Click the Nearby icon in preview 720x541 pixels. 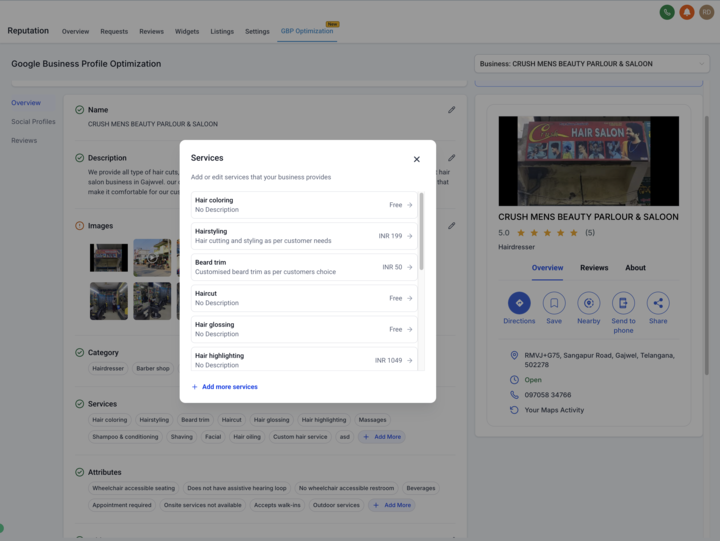coord(589,303)
